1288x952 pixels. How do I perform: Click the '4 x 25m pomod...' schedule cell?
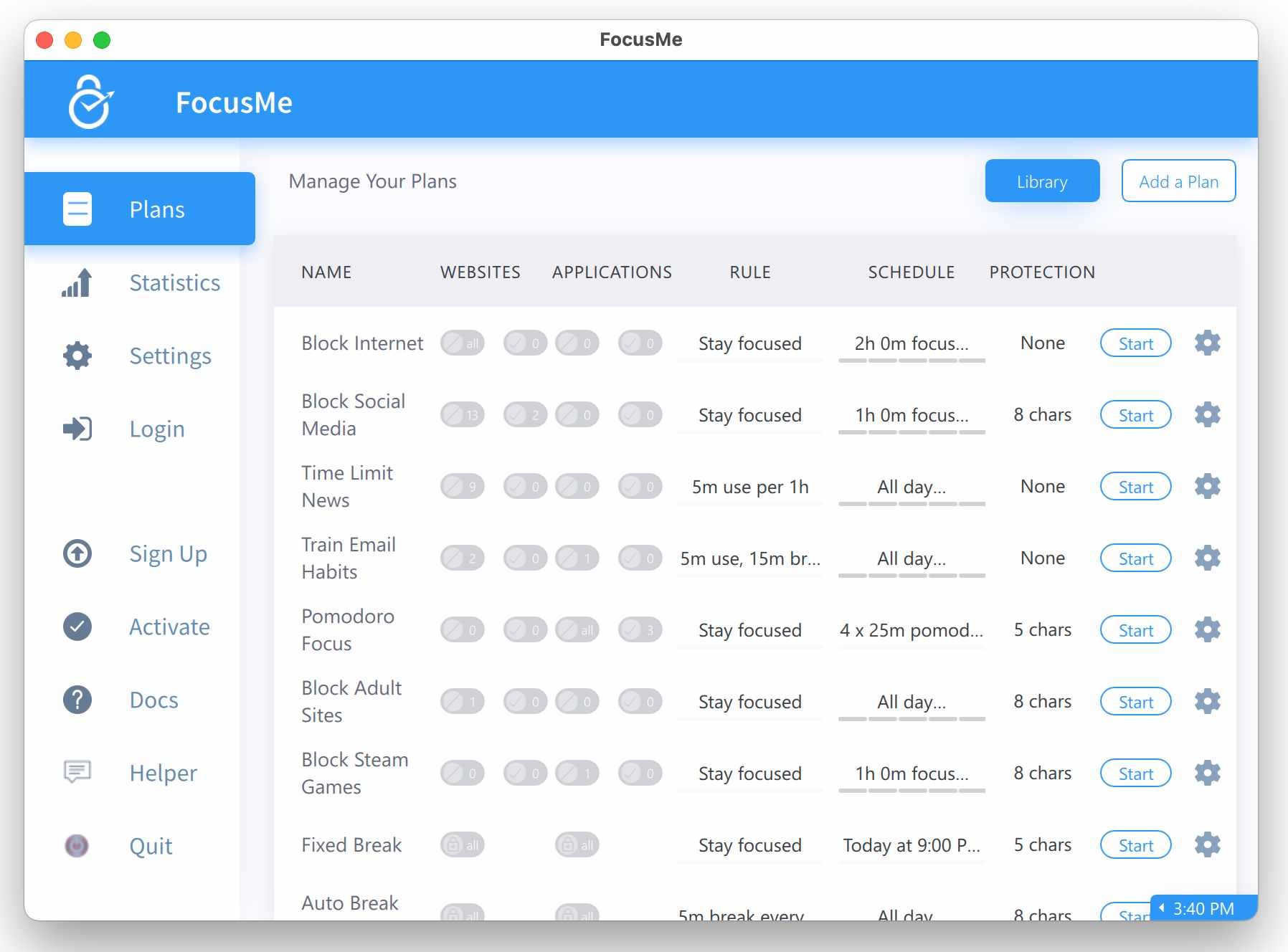911,630
